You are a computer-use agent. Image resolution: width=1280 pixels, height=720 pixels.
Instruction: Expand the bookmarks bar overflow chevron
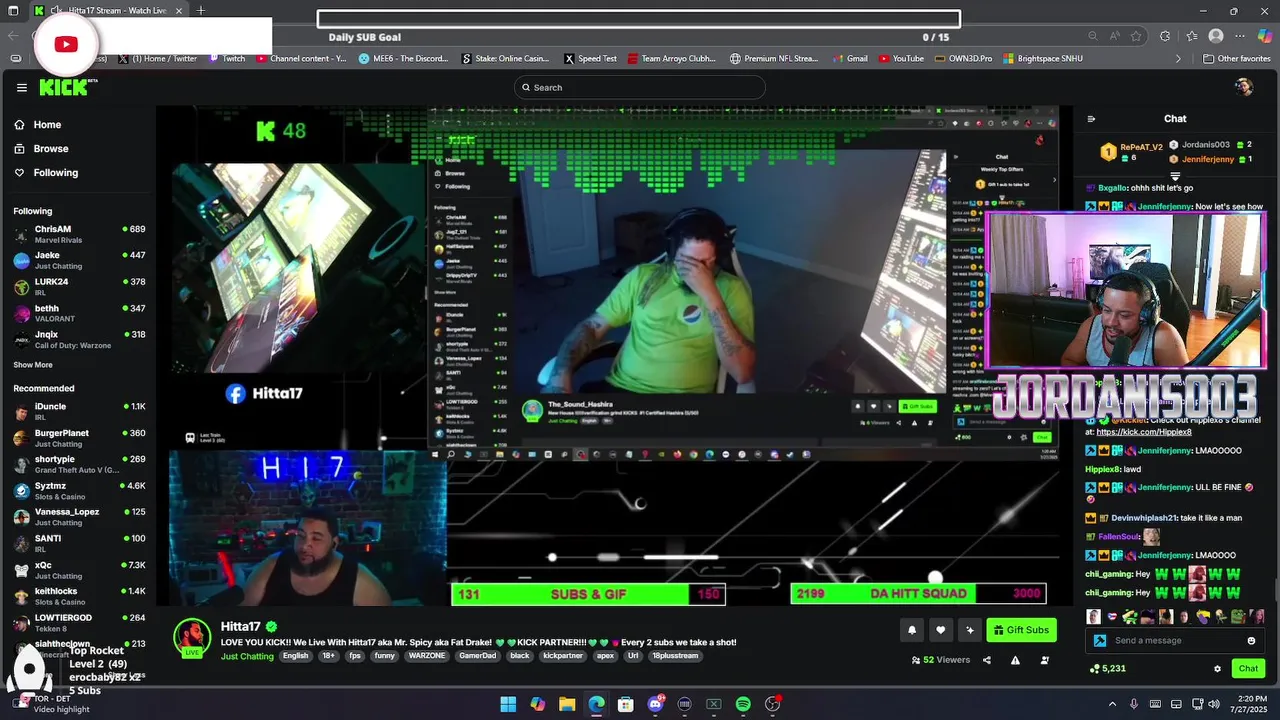coord(1177,59)
